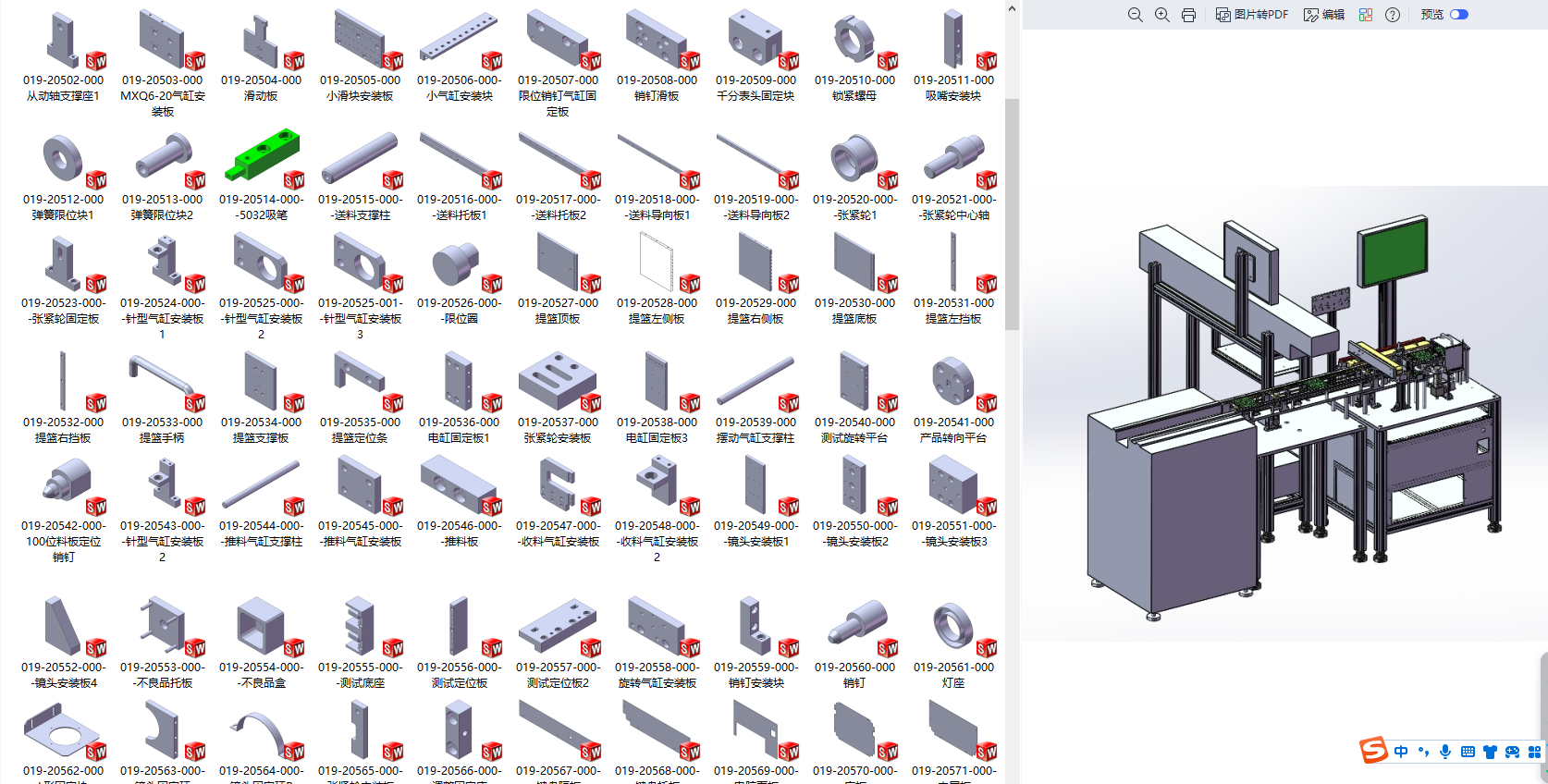Select file 019-20521-000 张紧轮中心轴
Viewport: 1548px width, 784px height.
(x=953, y=176)
